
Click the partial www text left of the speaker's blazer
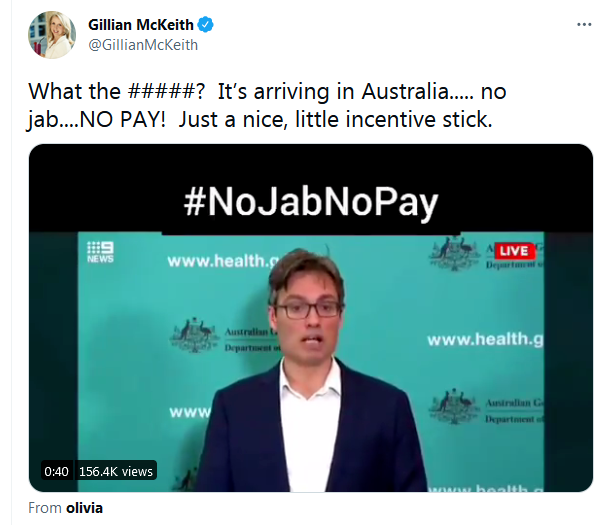tap(190, 412)
